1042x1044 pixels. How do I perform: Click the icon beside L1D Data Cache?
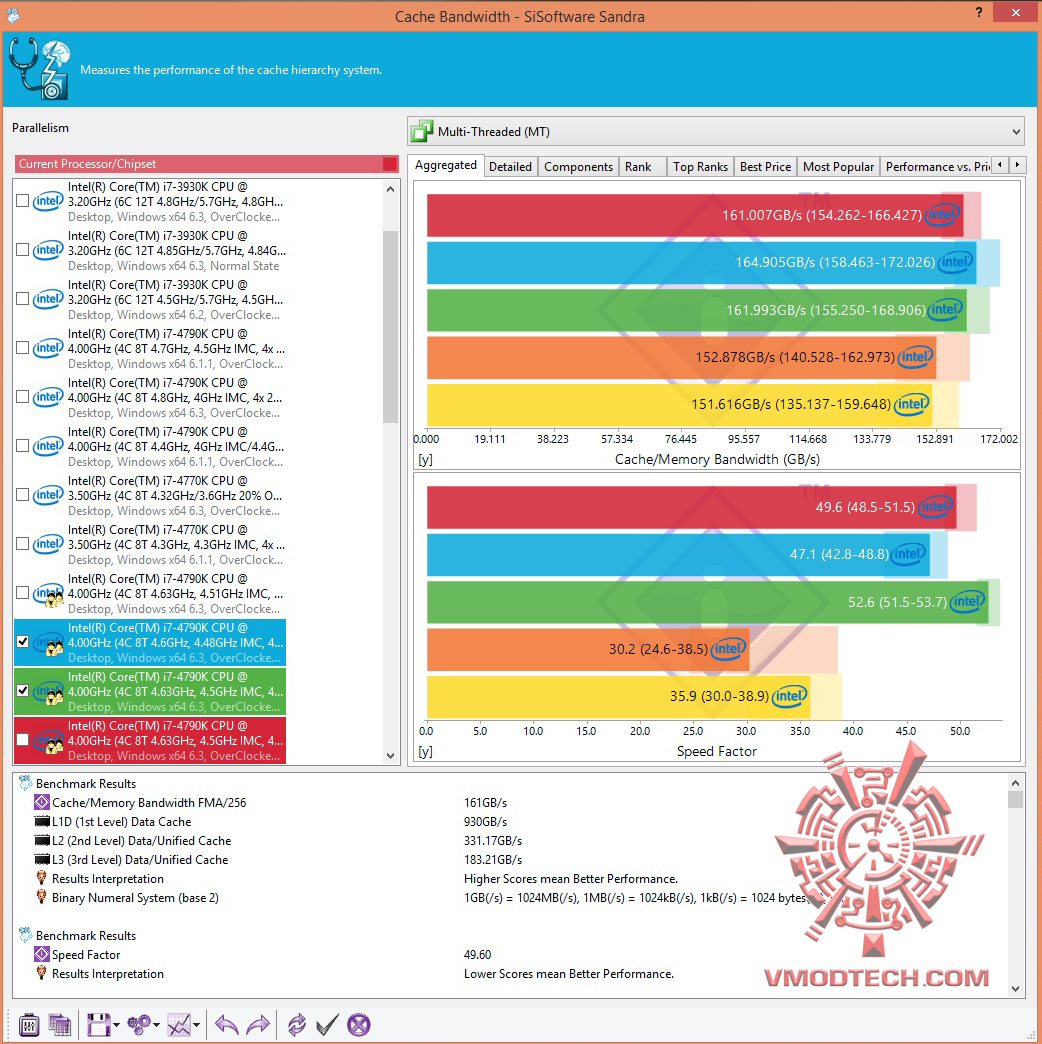pyautogui.click(x=42, y=822)
